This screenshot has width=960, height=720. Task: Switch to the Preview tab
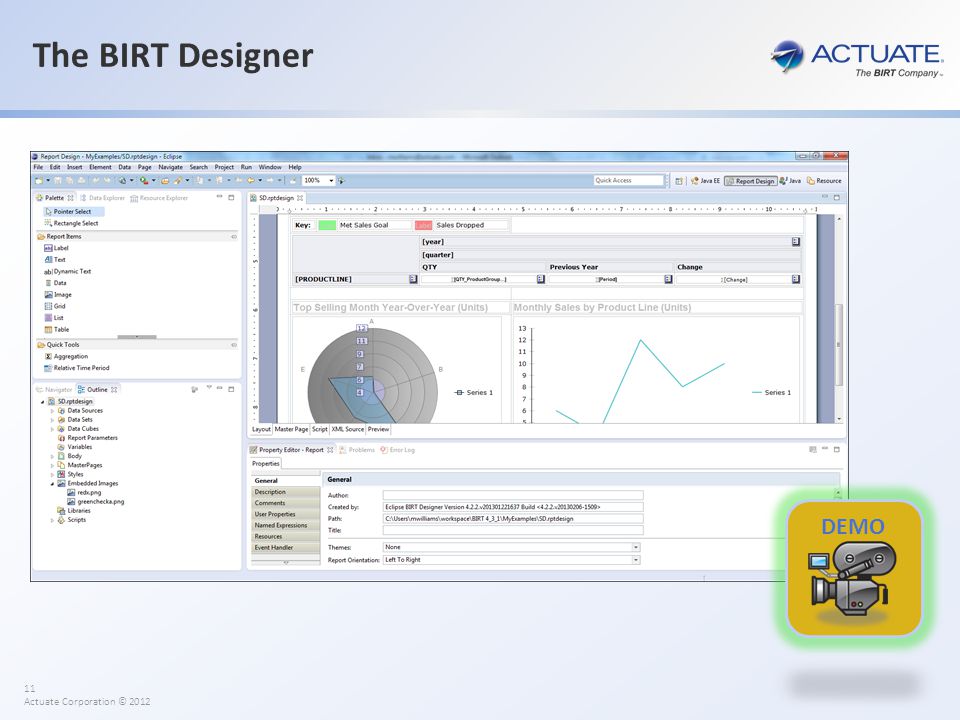click(378, 429)
